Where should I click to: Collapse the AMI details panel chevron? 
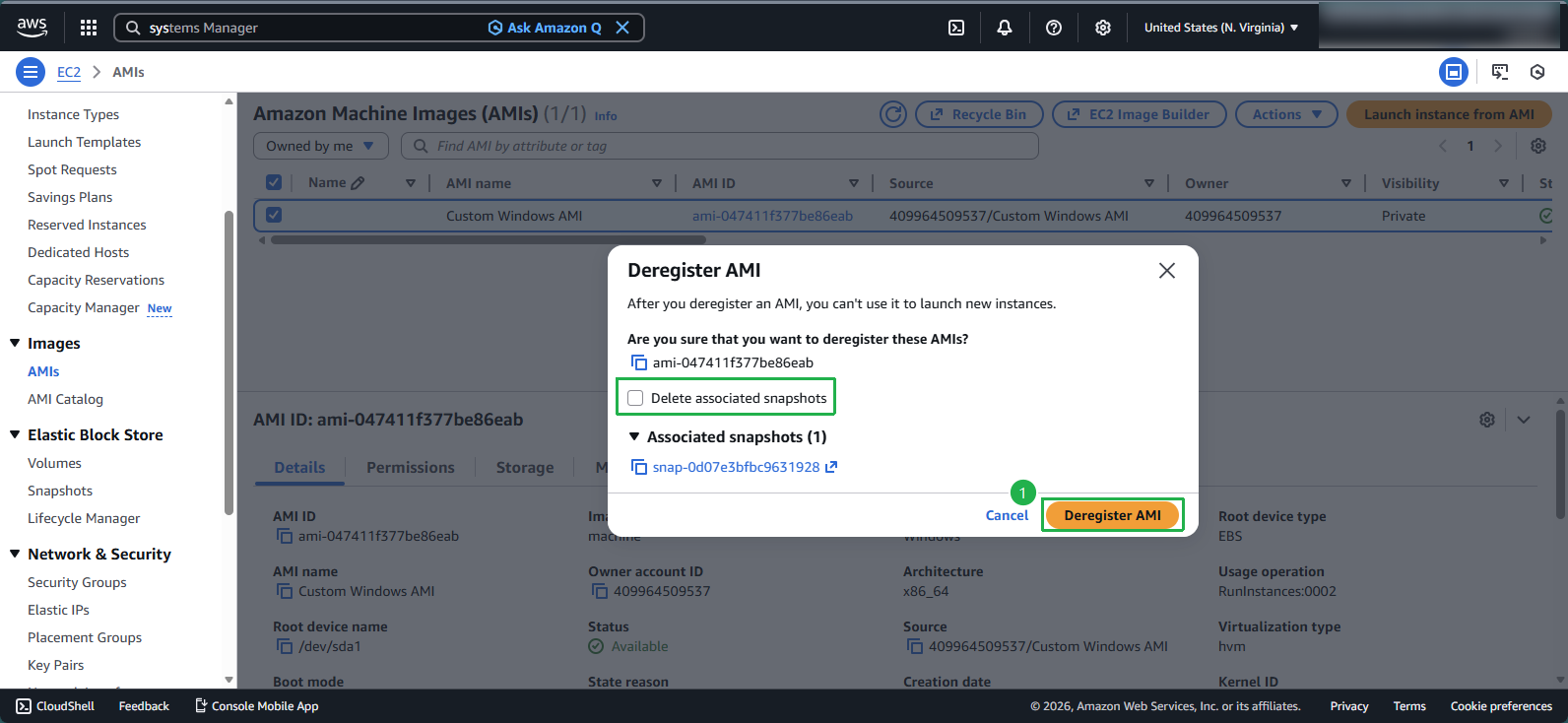[x=1524, y=420]
